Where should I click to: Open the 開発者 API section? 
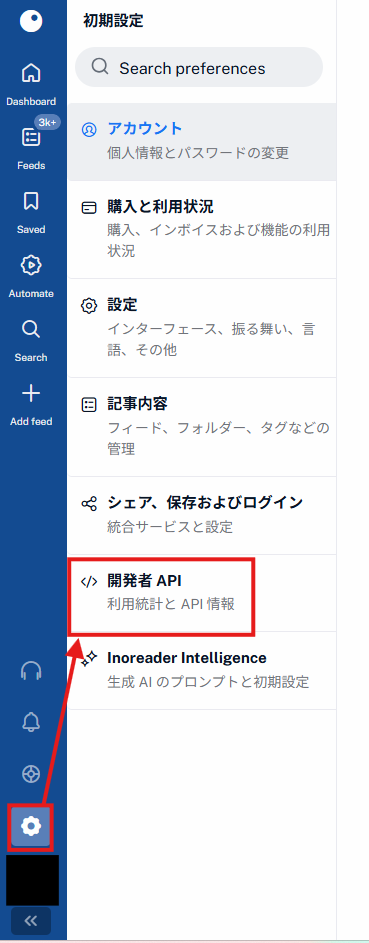[203, 594]
